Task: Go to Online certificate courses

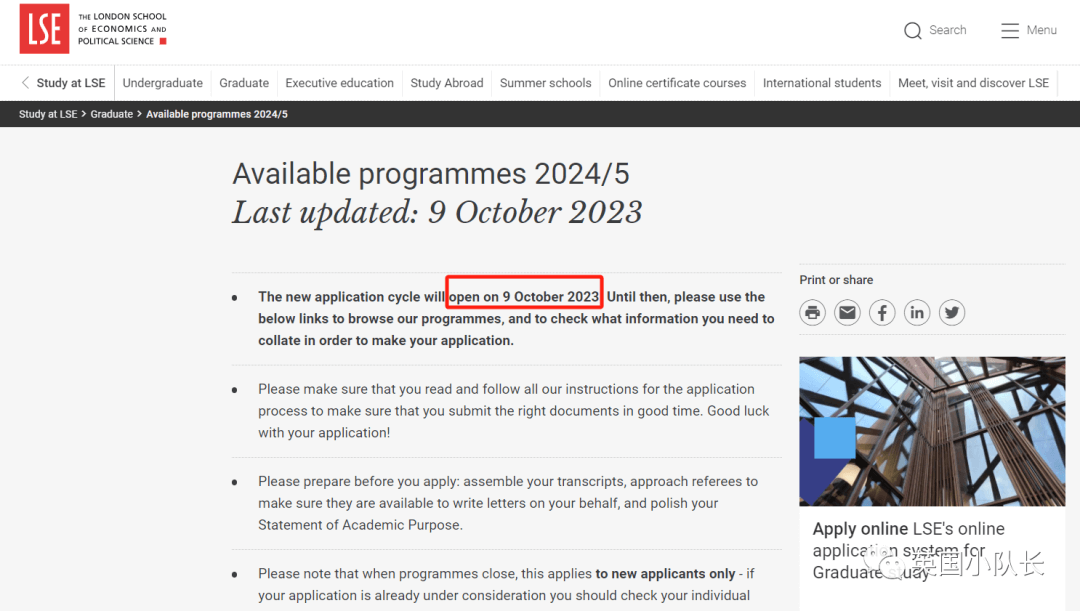Action: click(677, 83)
